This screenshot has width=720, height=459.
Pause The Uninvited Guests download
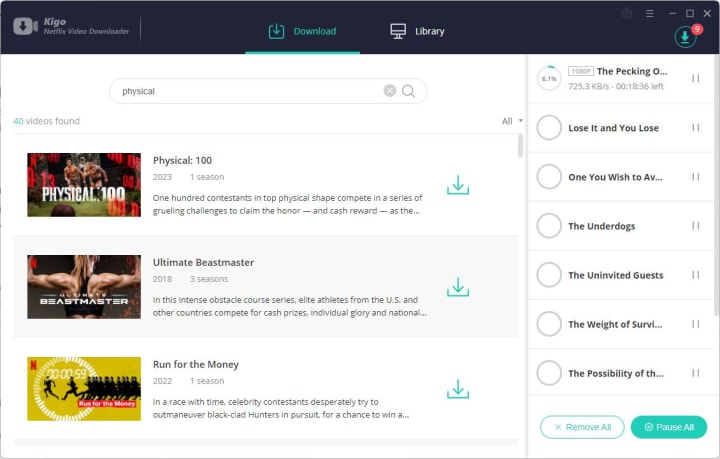(x=696, y=275)
